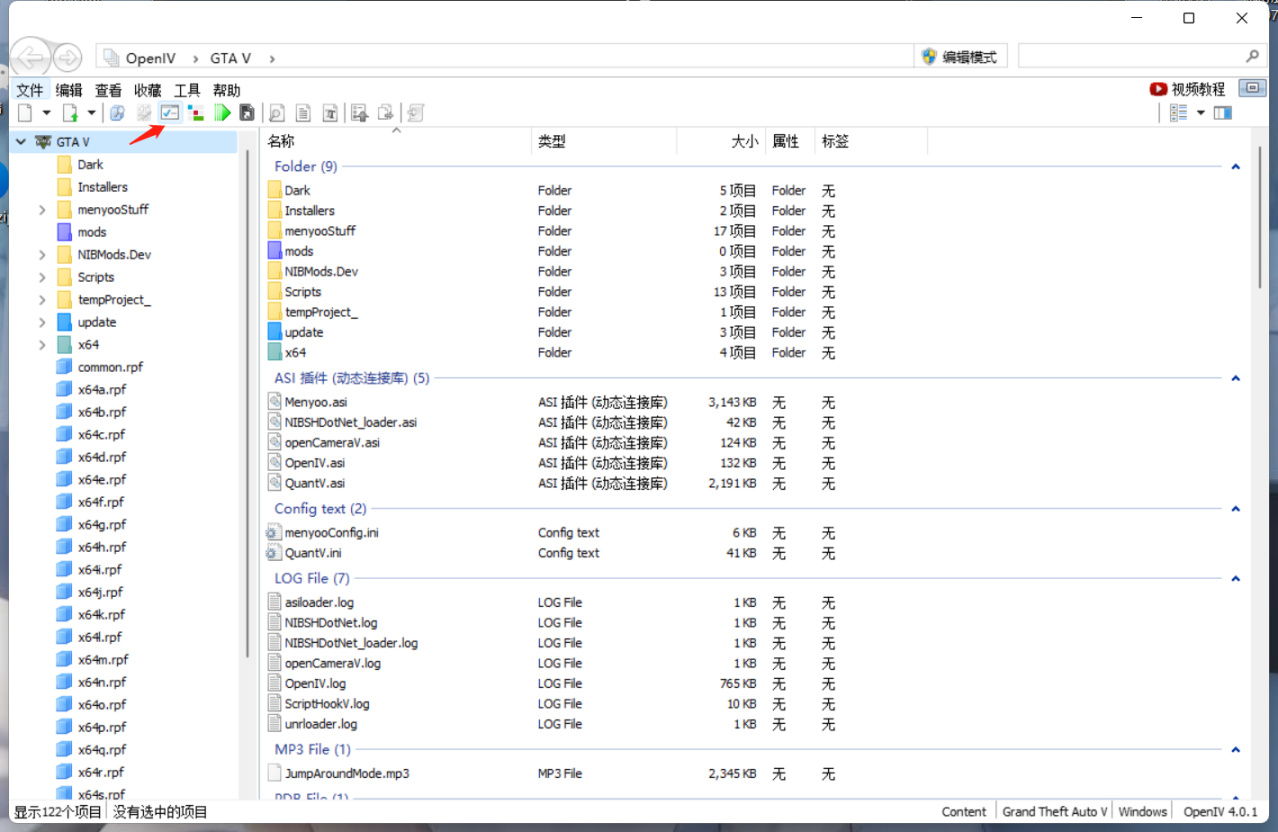Toggle the small window button beside 视频教程
This screenshot has width=1278, height=832.
coord(1252,88)
